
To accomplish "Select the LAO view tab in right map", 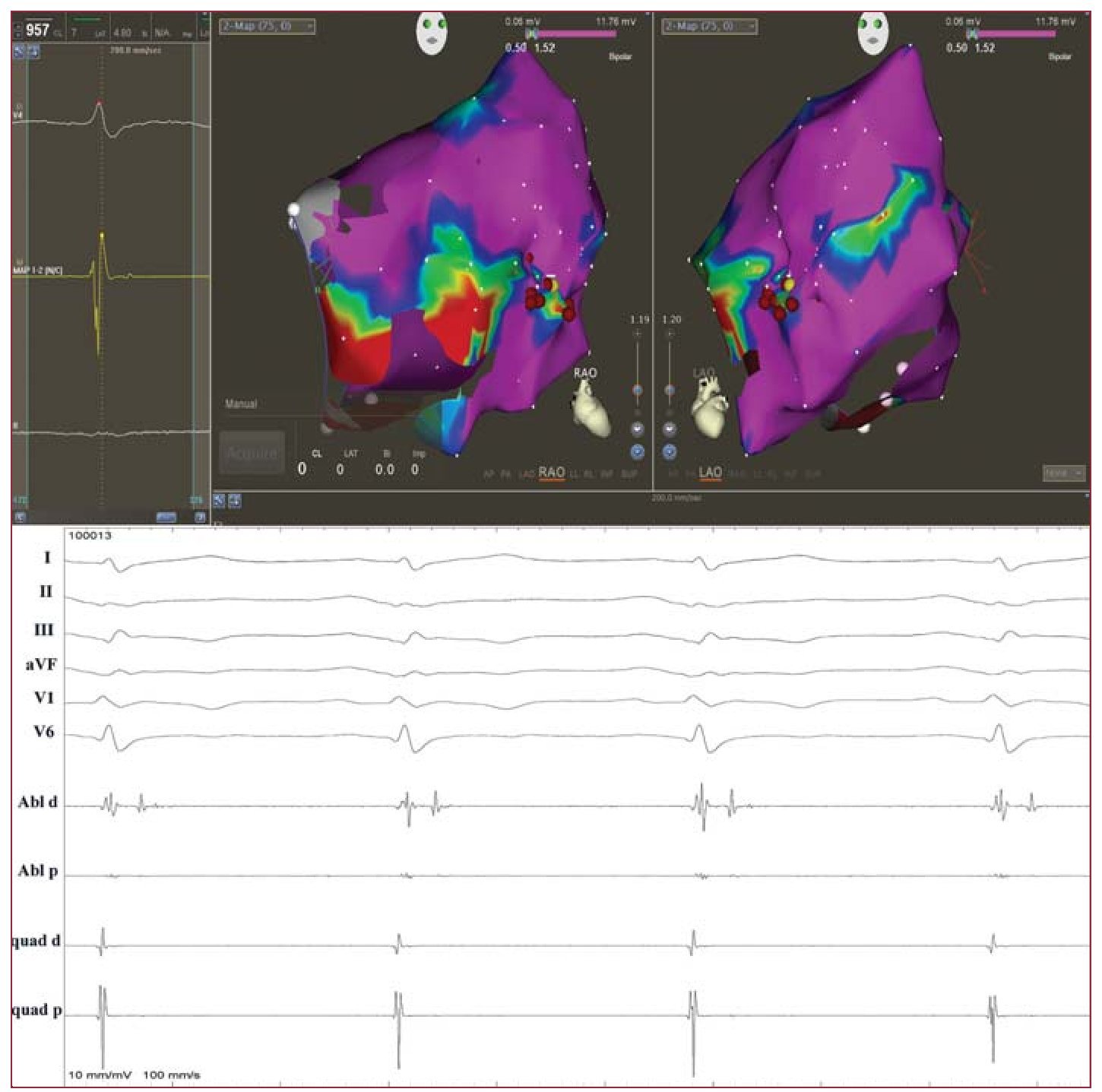I will [710, 473].
